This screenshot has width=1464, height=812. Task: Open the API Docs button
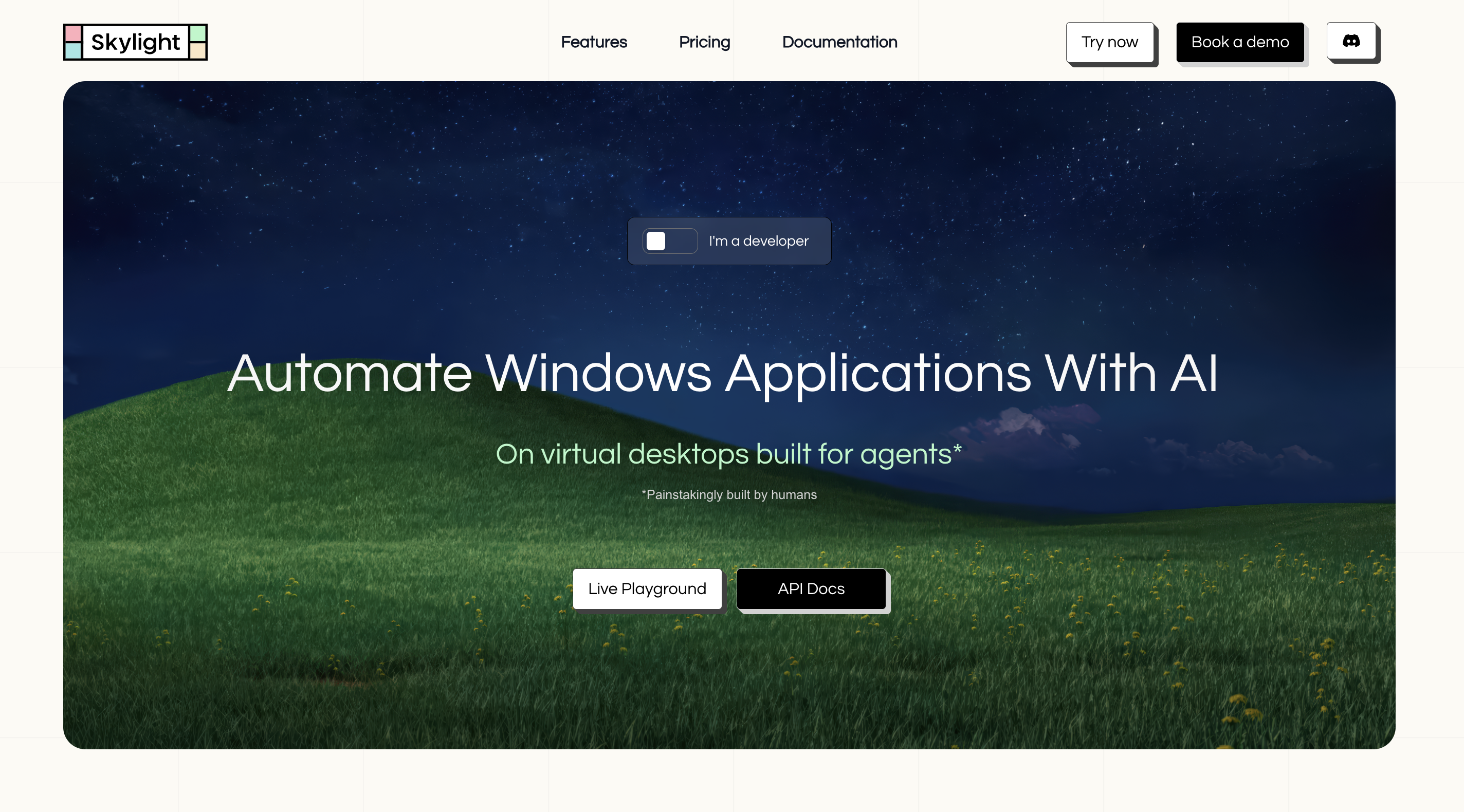(x=811, y=588)
